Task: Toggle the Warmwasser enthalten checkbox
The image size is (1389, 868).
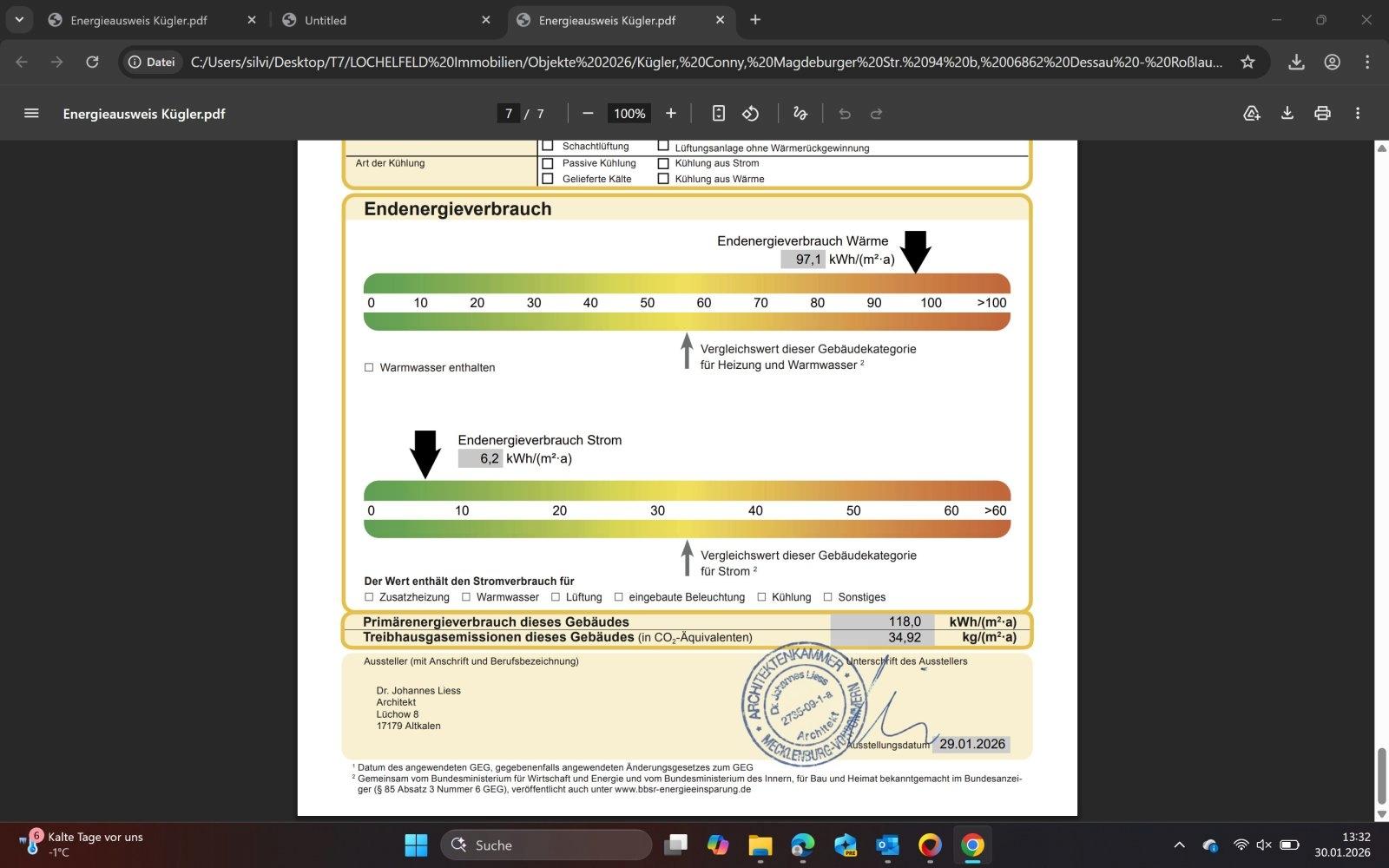Action: click(x=369, y=368)
